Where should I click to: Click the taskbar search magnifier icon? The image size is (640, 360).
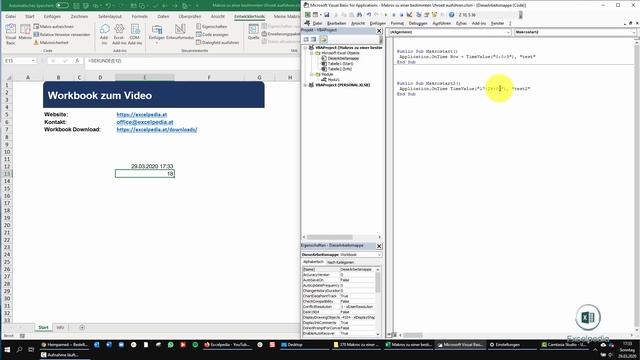19,349
